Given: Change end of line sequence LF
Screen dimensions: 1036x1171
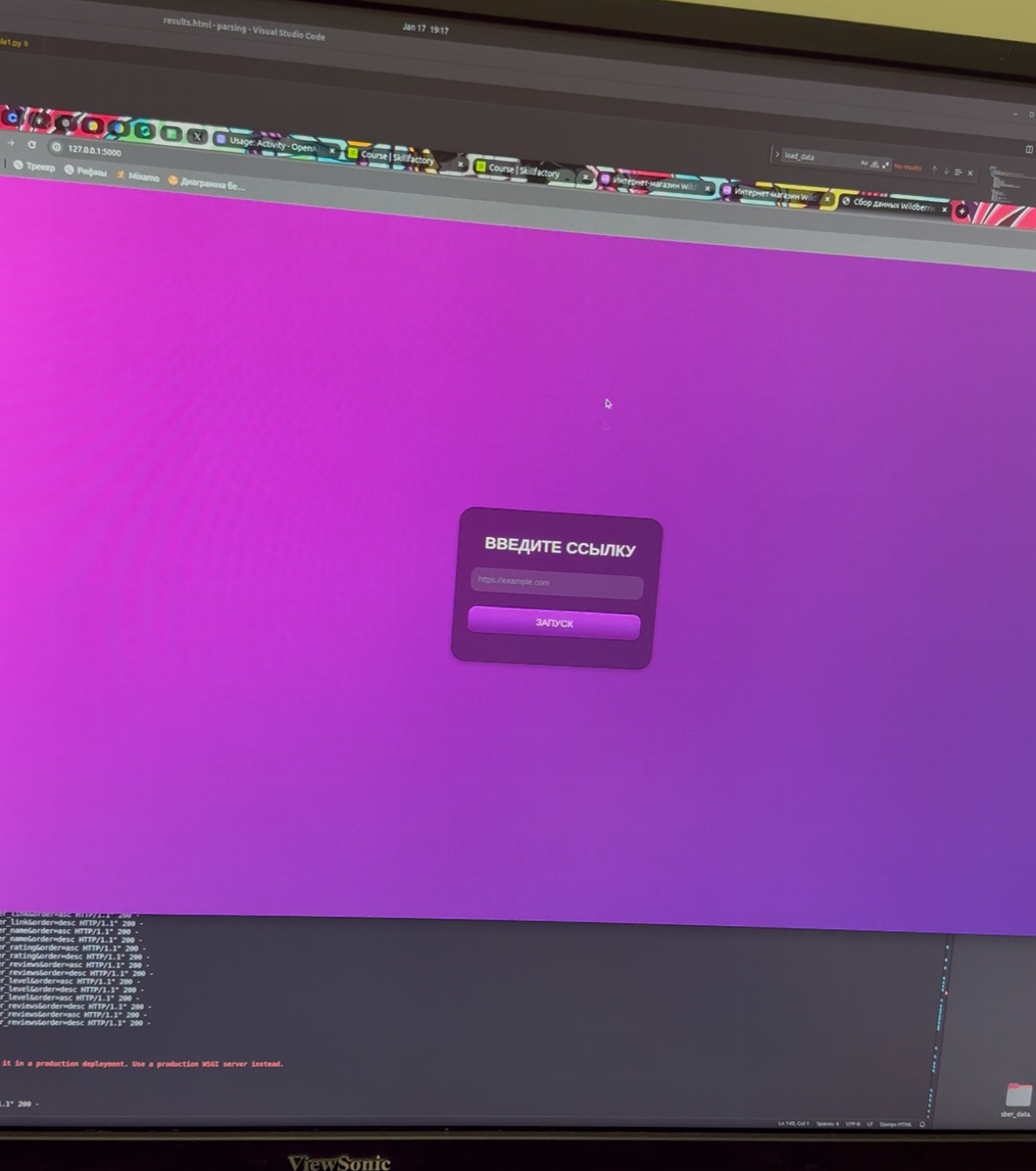Looking at the screenshot, I should click(869, 1124).
